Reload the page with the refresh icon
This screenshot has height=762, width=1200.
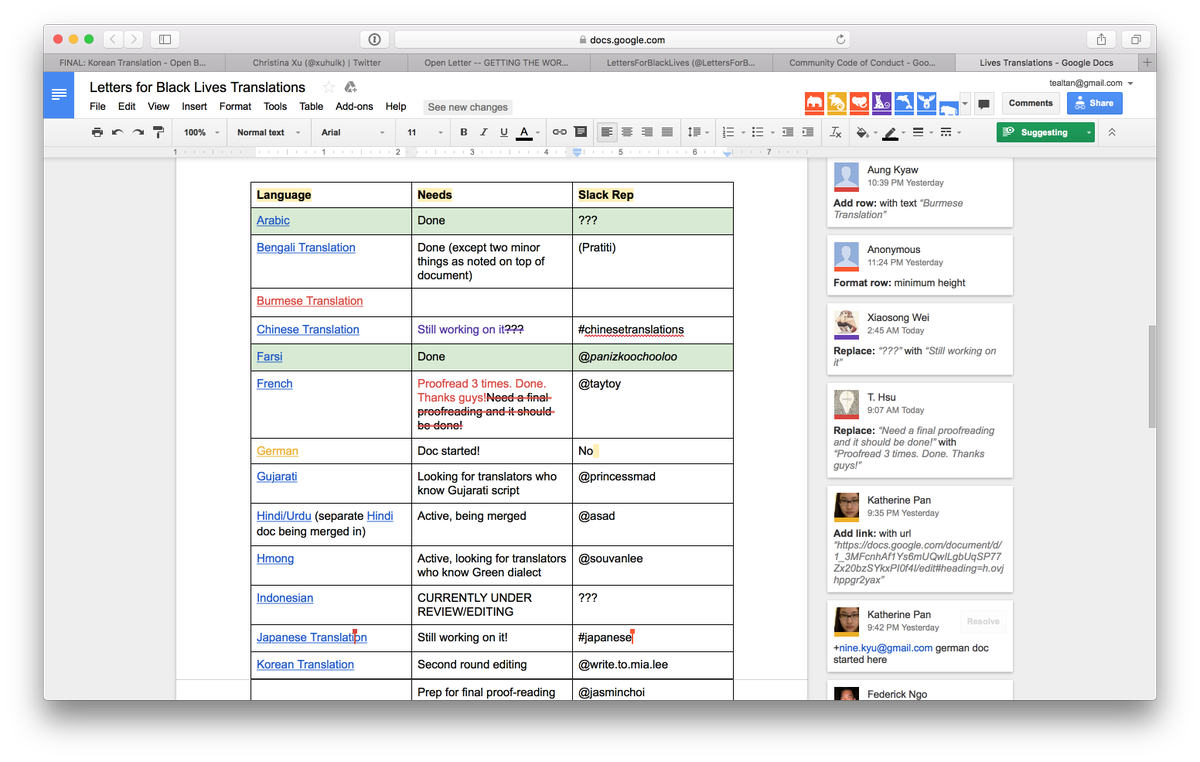coord(841,40)
